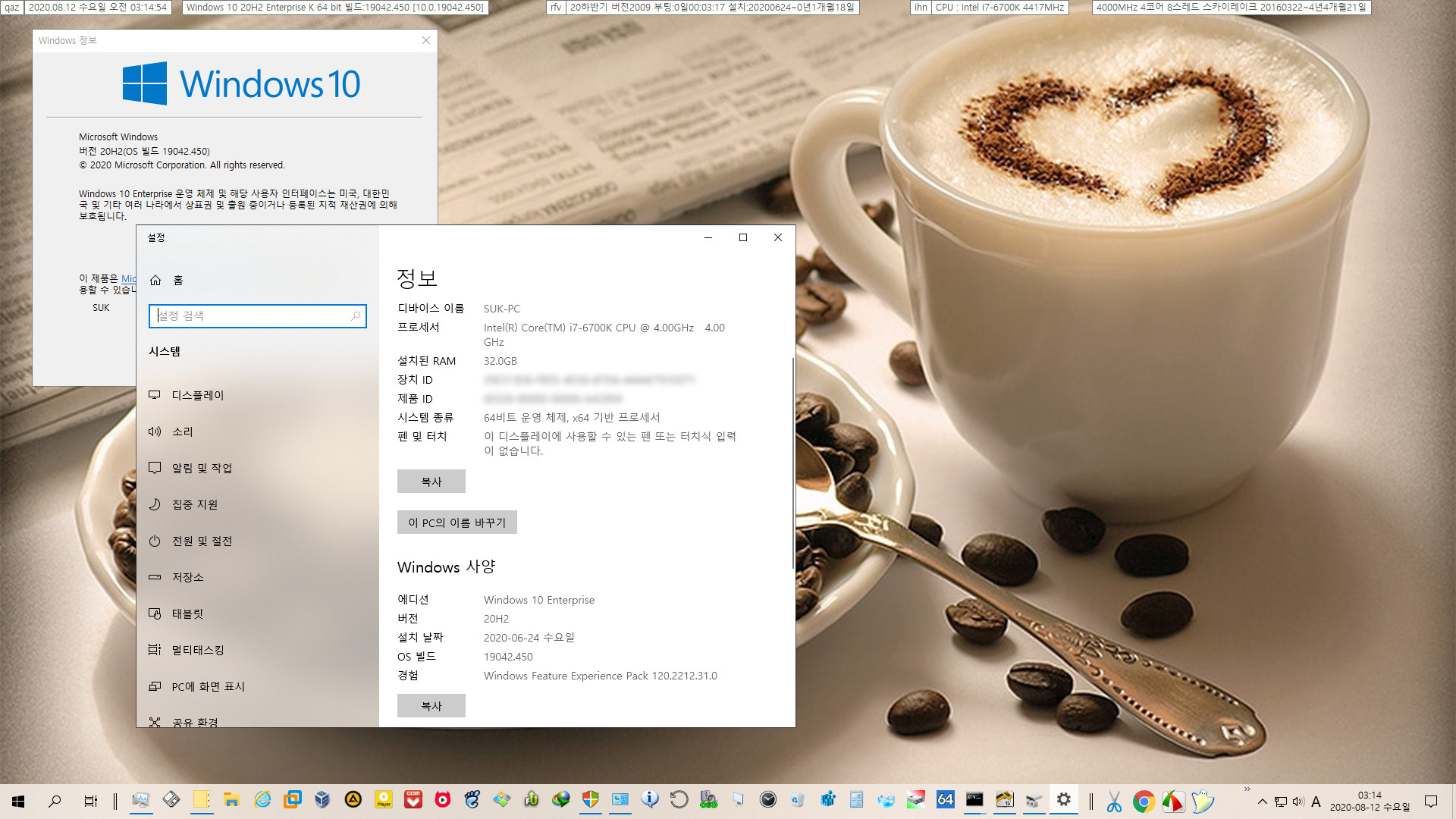Screen dimensions: 1456x819
Task: Open volume control in system tray
Action: 1298,802
